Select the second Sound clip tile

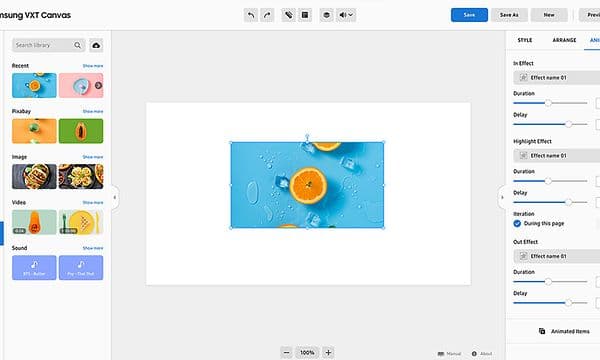[x=81, y=268]
